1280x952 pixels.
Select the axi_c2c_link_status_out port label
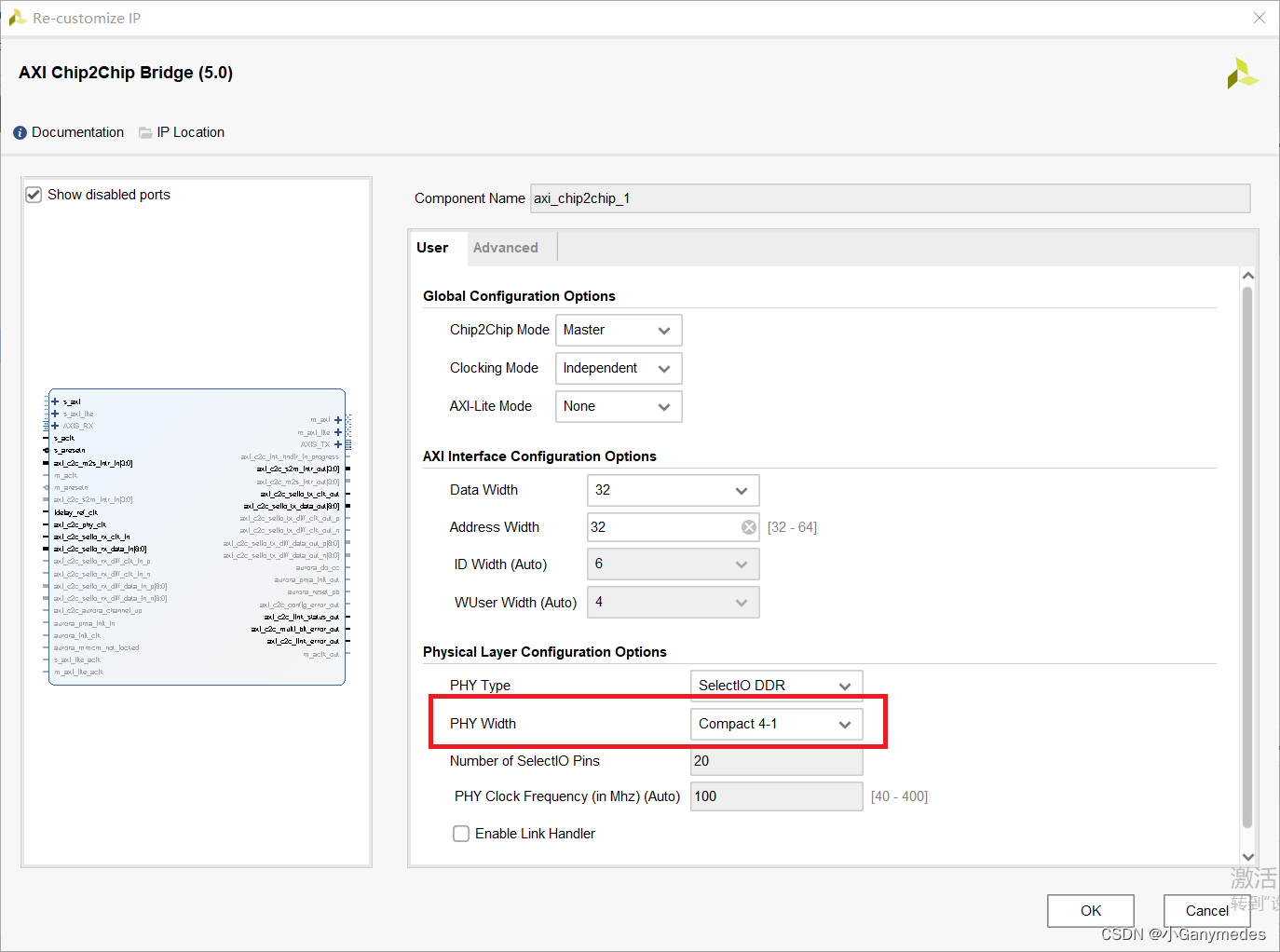coord(302,617)
